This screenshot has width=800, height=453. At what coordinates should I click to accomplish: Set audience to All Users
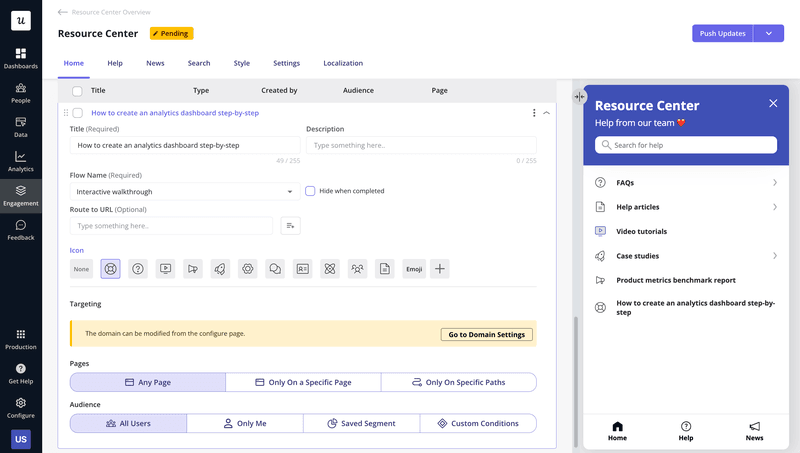pyautogui.click(x=128, y=423)
